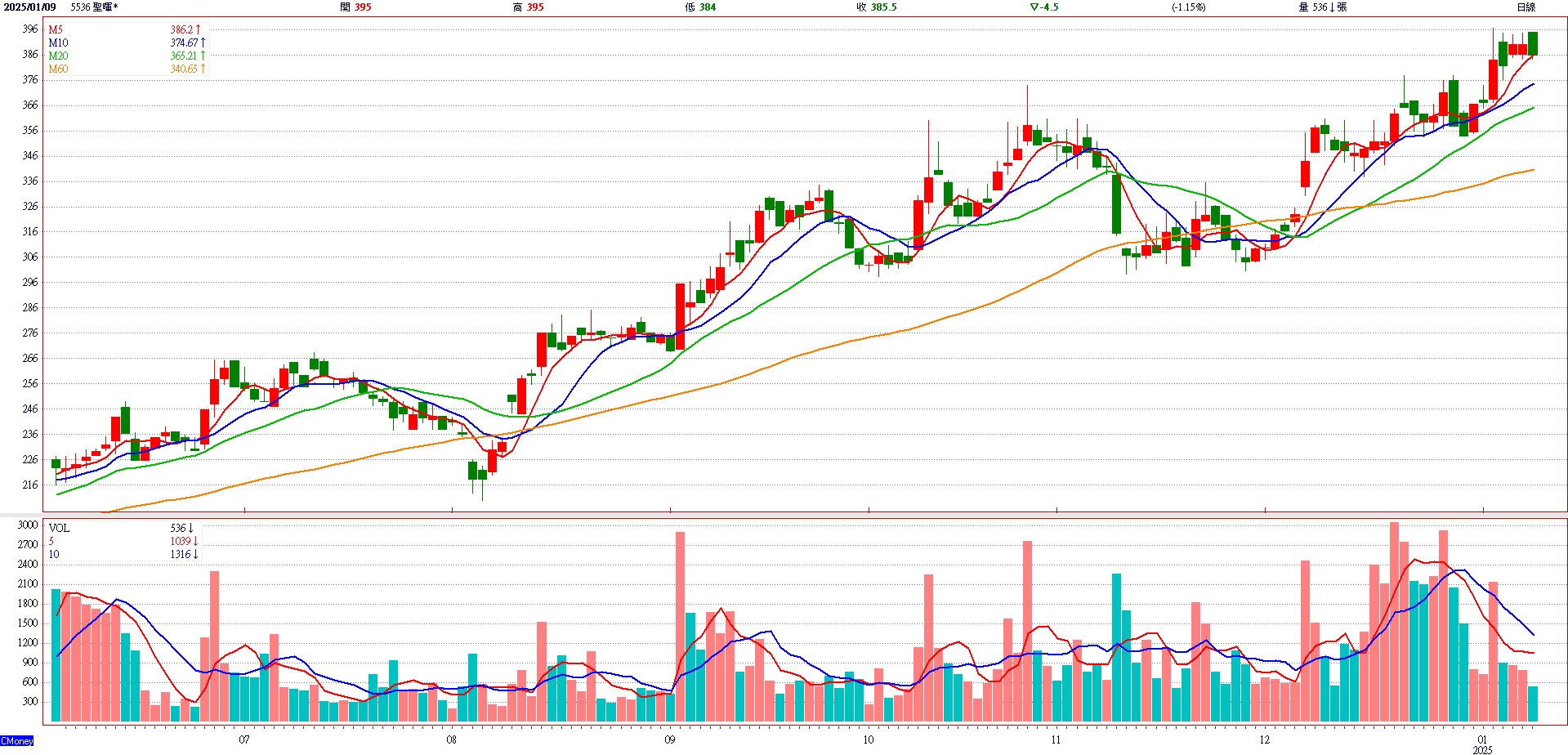Screen dimensions: 1568x755
Task: Select the M60 orange legend label
Action: click(58, 69)
